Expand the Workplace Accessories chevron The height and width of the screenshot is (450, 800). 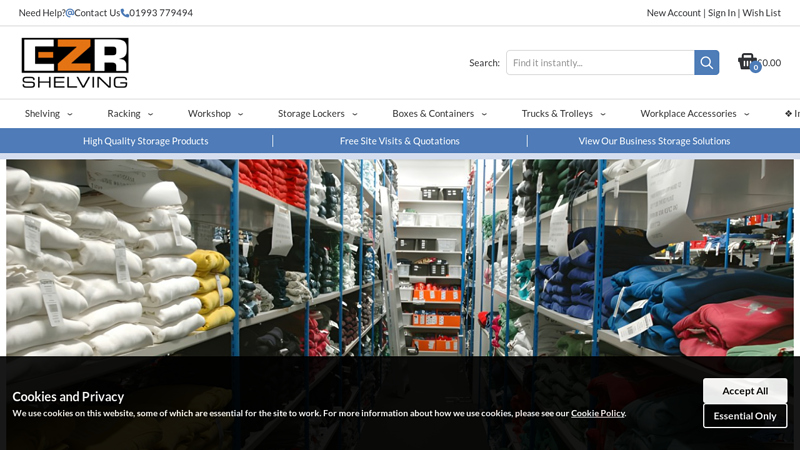[x=746, y=114]
